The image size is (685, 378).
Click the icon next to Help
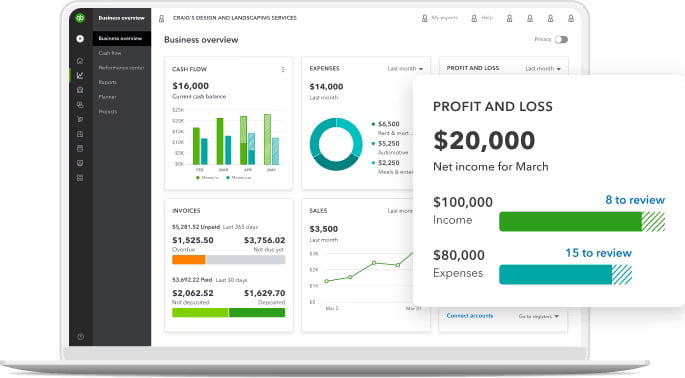pos(474,18)
